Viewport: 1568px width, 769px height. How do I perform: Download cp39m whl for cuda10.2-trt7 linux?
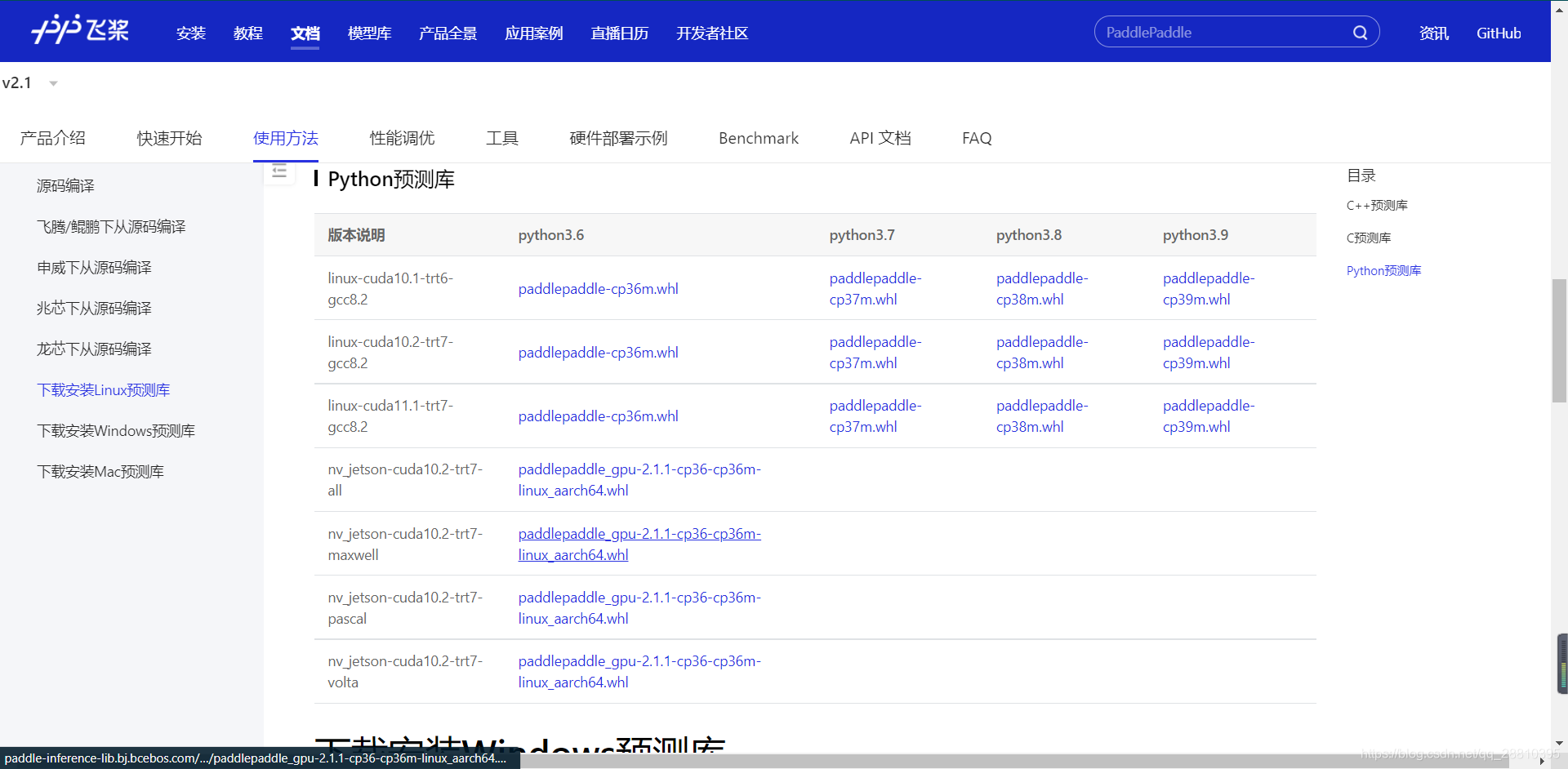coord(1209,353)
